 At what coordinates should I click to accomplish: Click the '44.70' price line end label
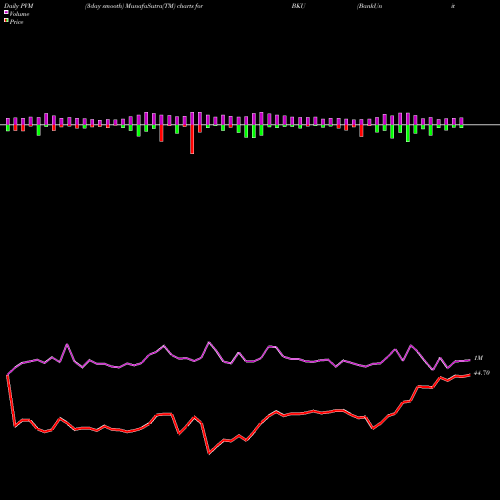[x=482, y=373]
